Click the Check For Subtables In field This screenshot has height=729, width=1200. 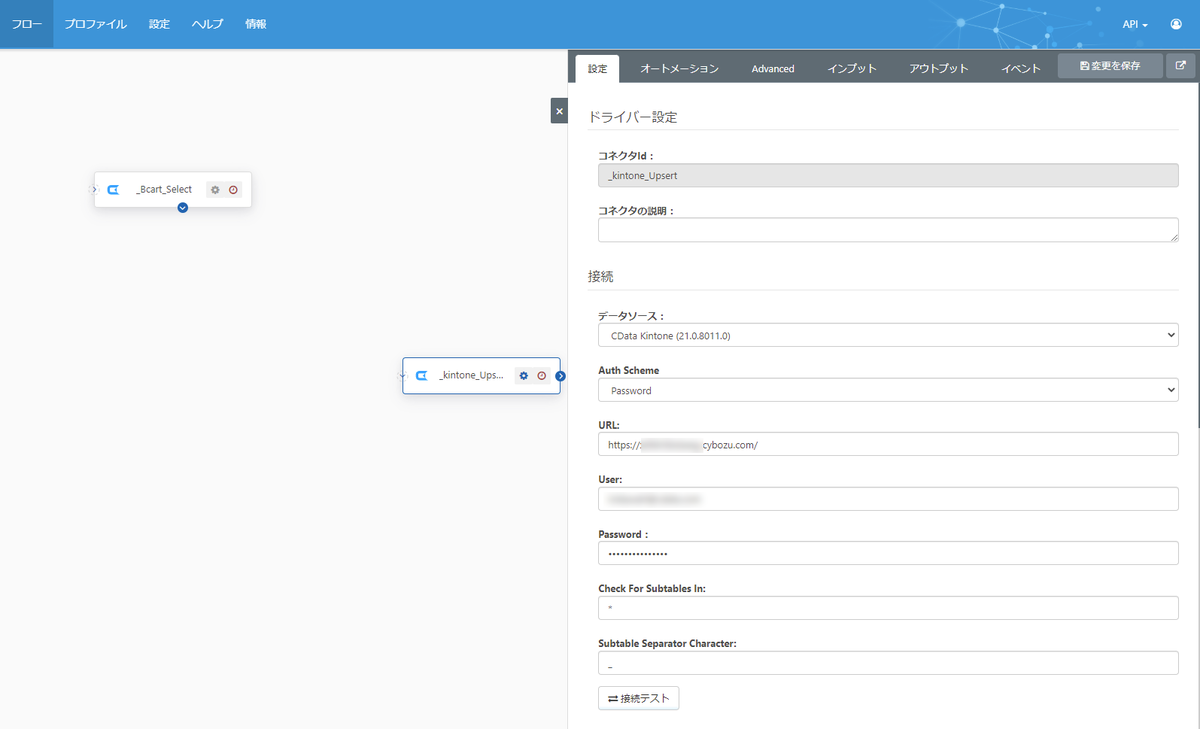(x=888, y=608)
